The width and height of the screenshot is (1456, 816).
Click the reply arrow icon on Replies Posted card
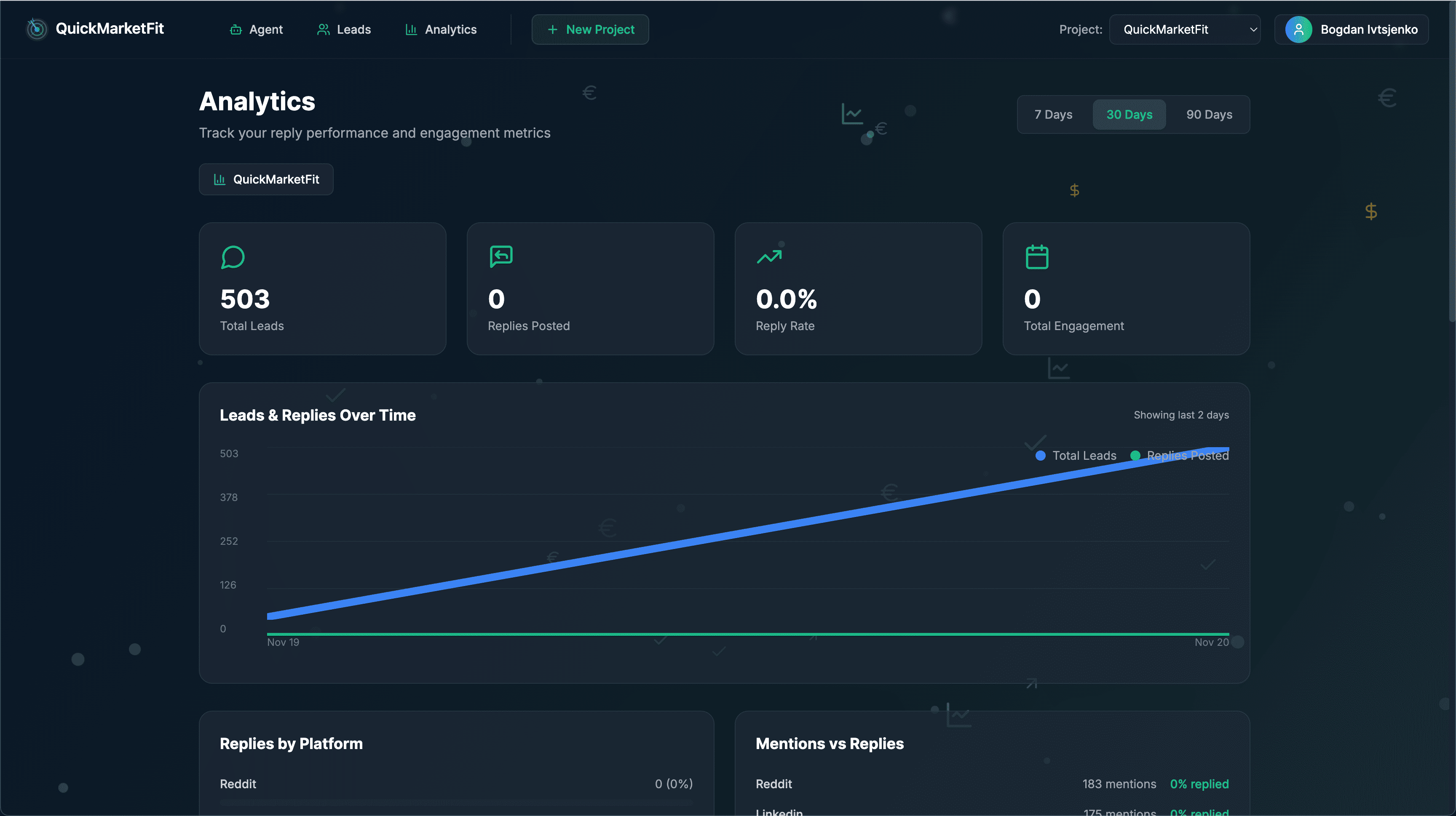pyautogui.click(x=501, y=256)
